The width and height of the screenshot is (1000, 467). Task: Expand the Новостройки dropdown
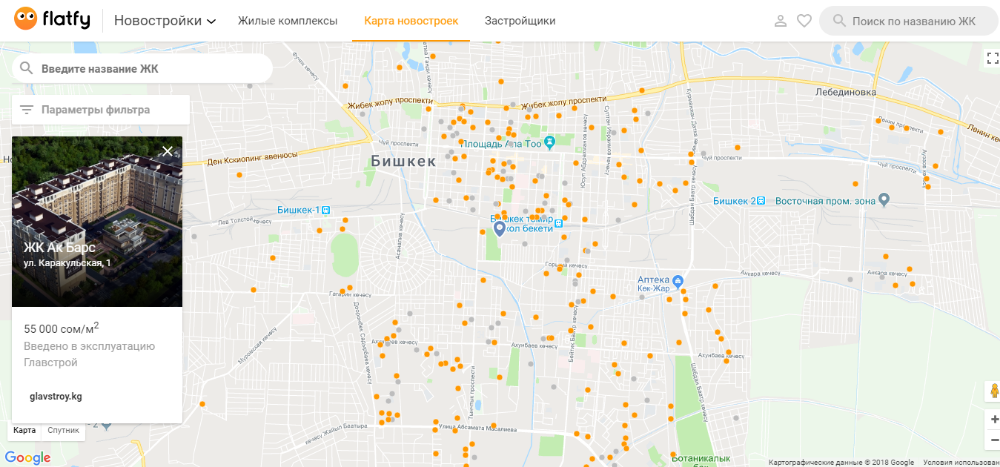[x=165, y=21]
